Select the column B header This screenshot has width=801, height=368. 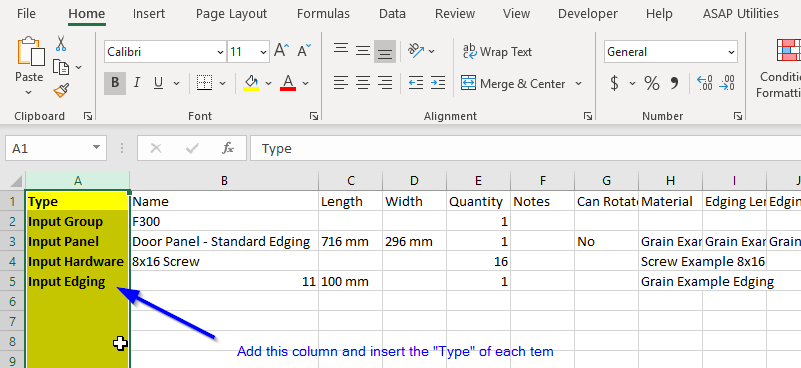point(224,180)
